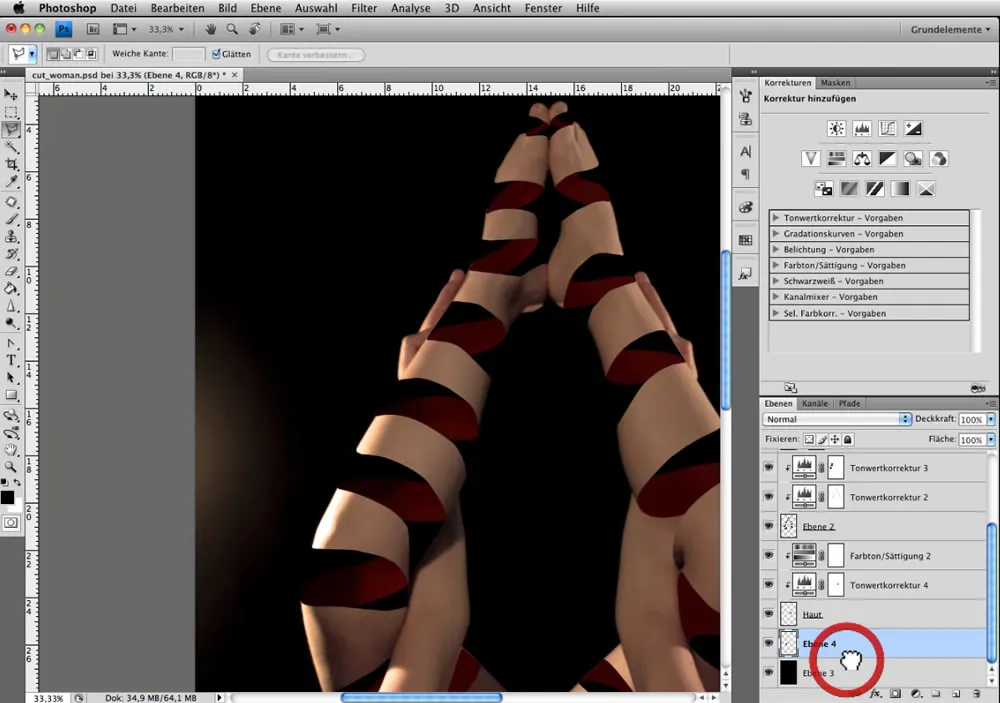Select the Eyedropper tool
Viewport: 1000px width, 703px height.
pyautogui.click(x=12, y=181)
